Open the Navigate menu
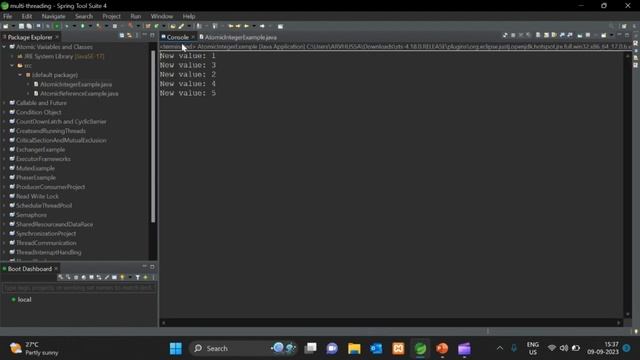Image resolution: width=640 pixels, height=360 pixels. (x=53, y=16)
